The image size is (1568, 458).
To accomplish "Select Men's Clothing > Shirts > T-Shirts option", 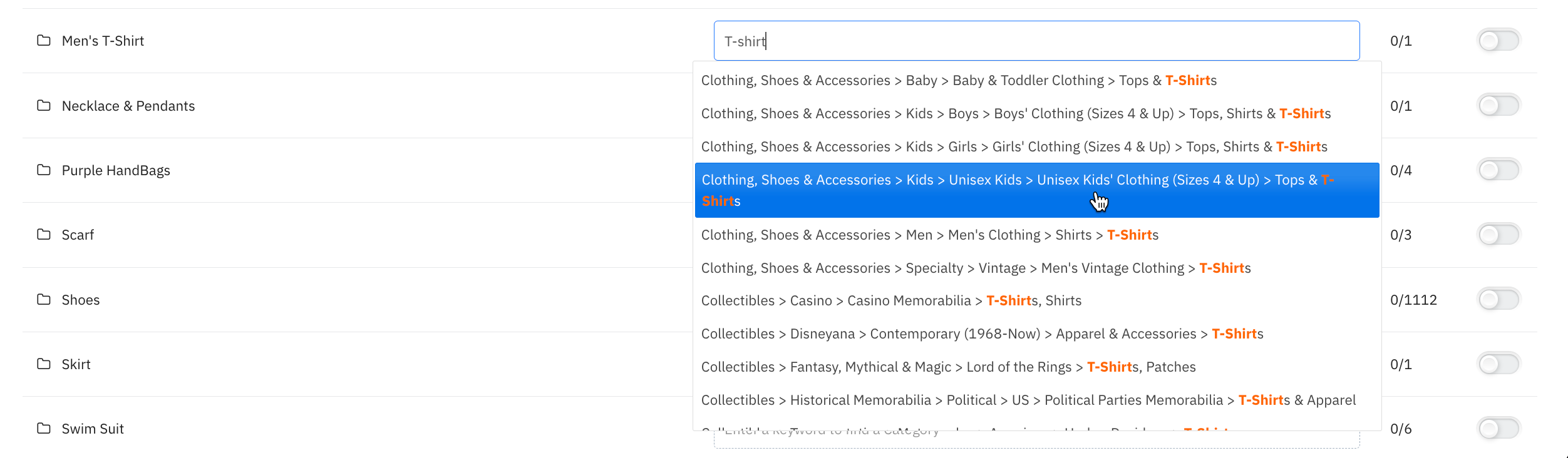I will click(x=1037, y=235).
